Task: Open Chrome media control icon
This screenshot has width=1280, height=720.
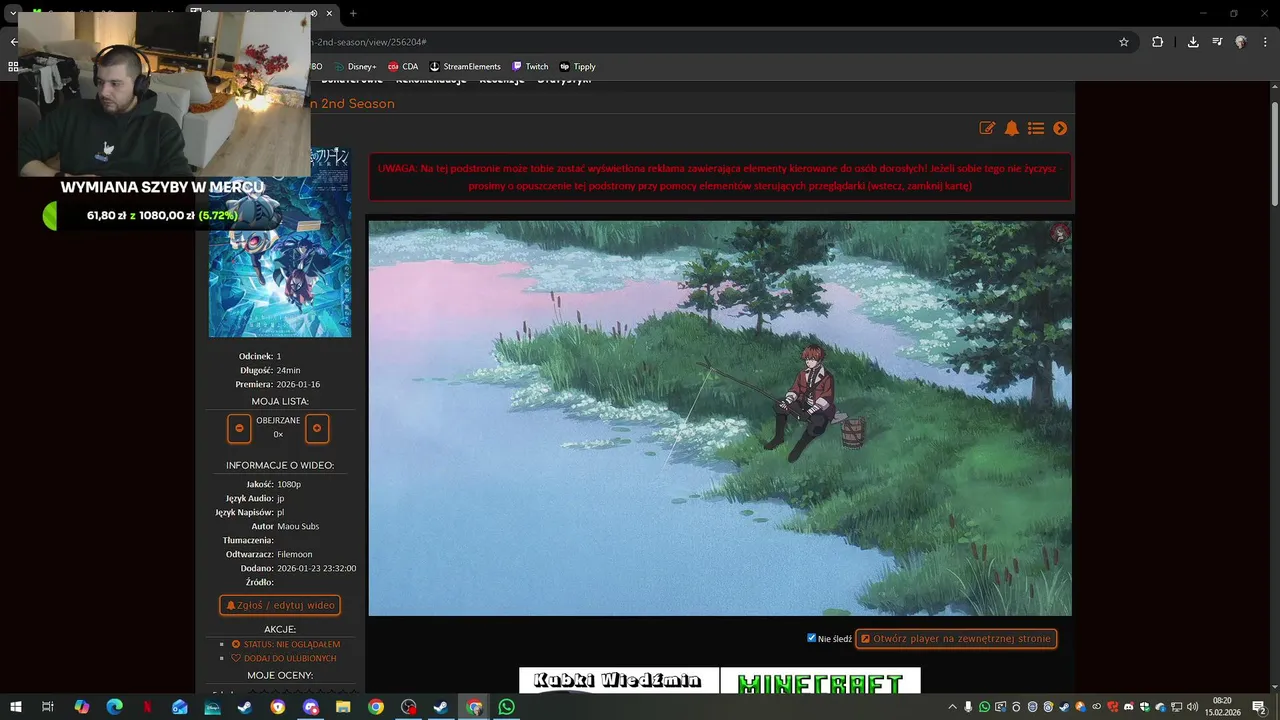Action: [1217, 42]
